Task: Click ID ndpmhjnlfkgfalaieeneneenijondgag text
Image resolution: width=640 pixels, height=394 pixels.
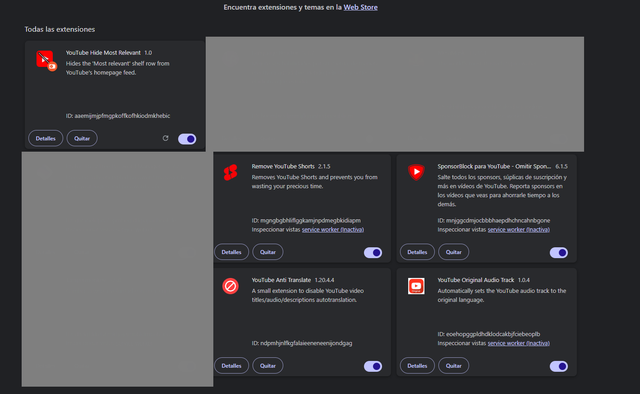Action: coord(302,343)
